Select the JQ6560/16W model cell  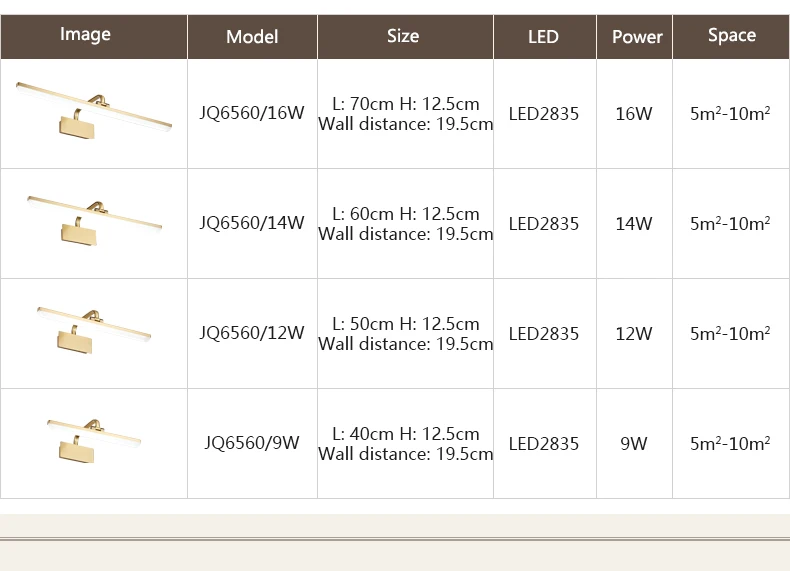point(252,113)
